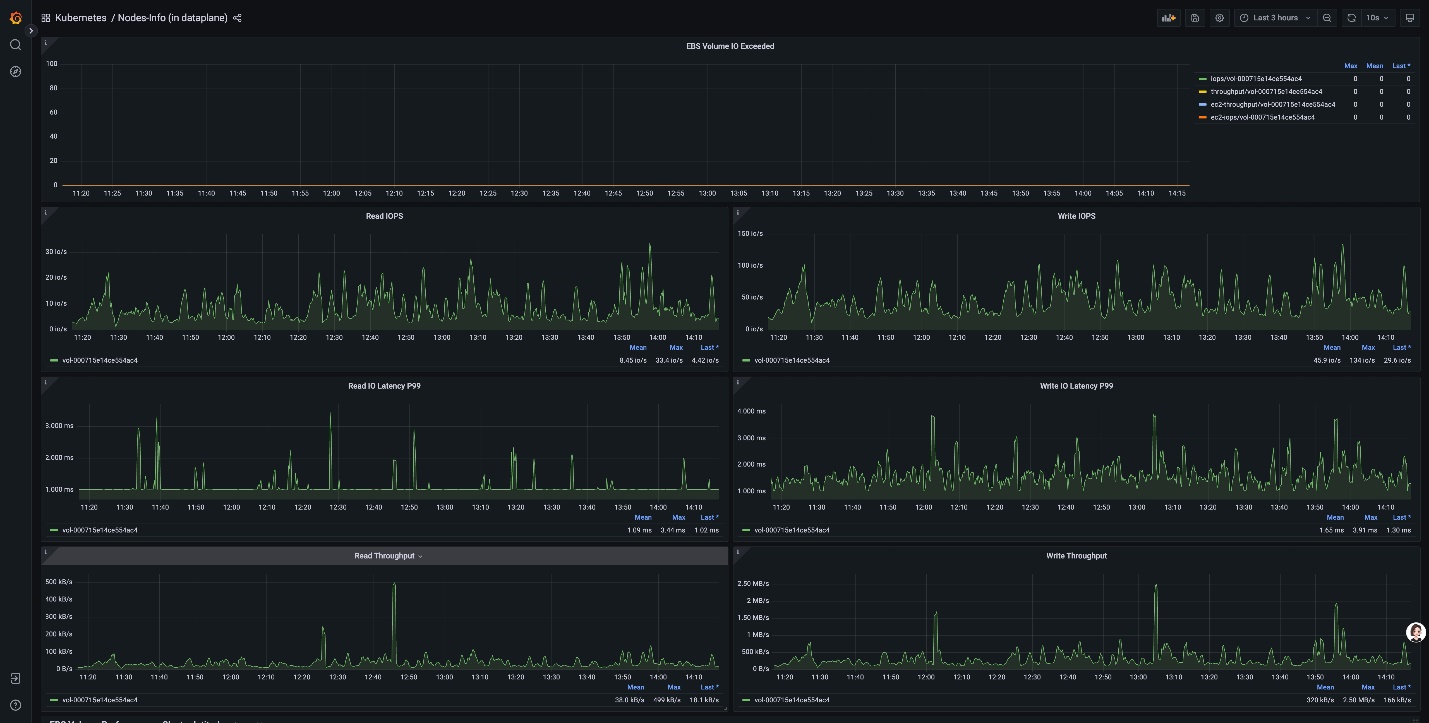Click the yellow throughput/vol series color swatch
1429x723 pixels.
coord(1203,91)
